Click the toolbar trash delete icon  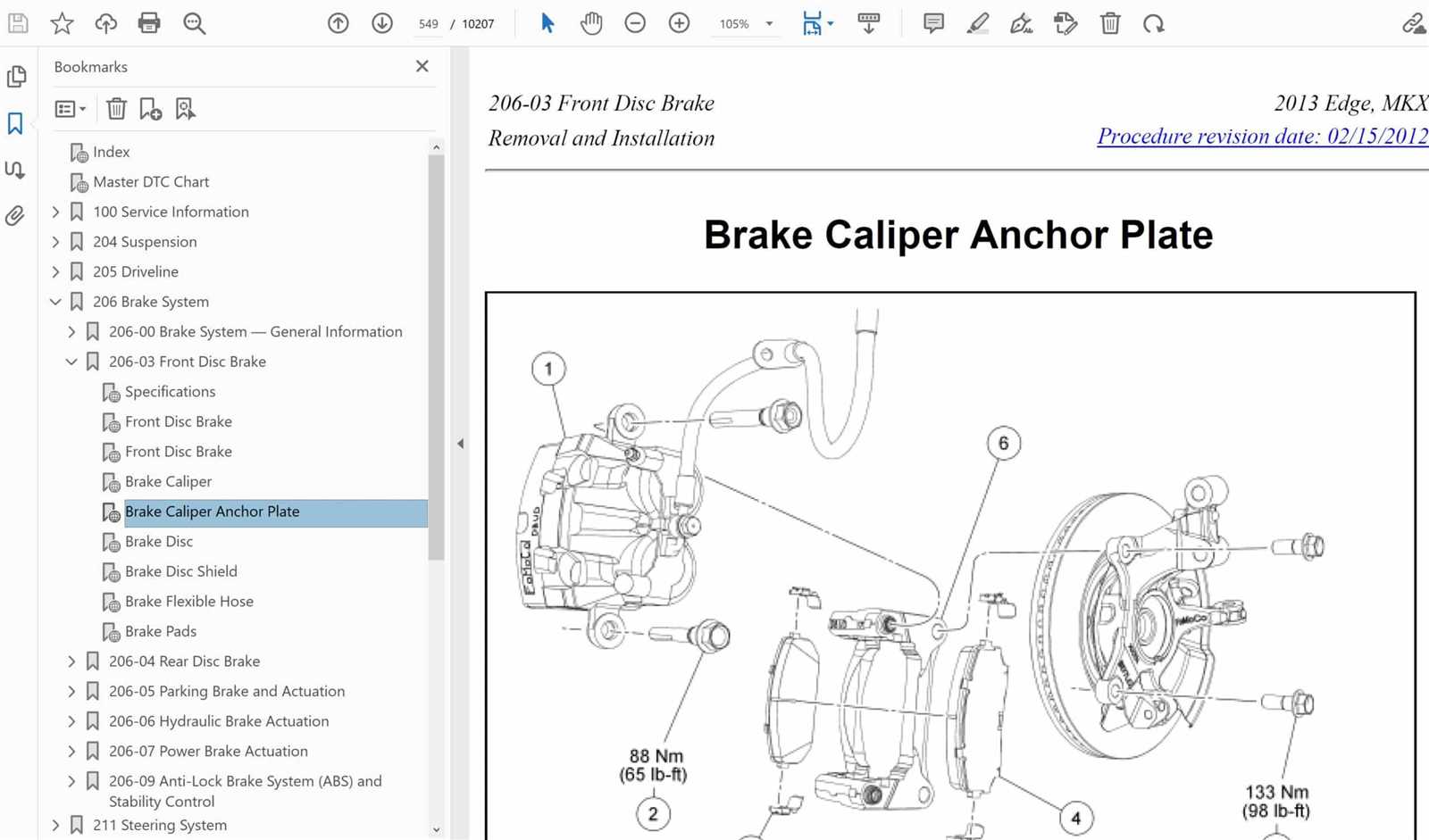pyautogui.click(x=1109, y=23)
